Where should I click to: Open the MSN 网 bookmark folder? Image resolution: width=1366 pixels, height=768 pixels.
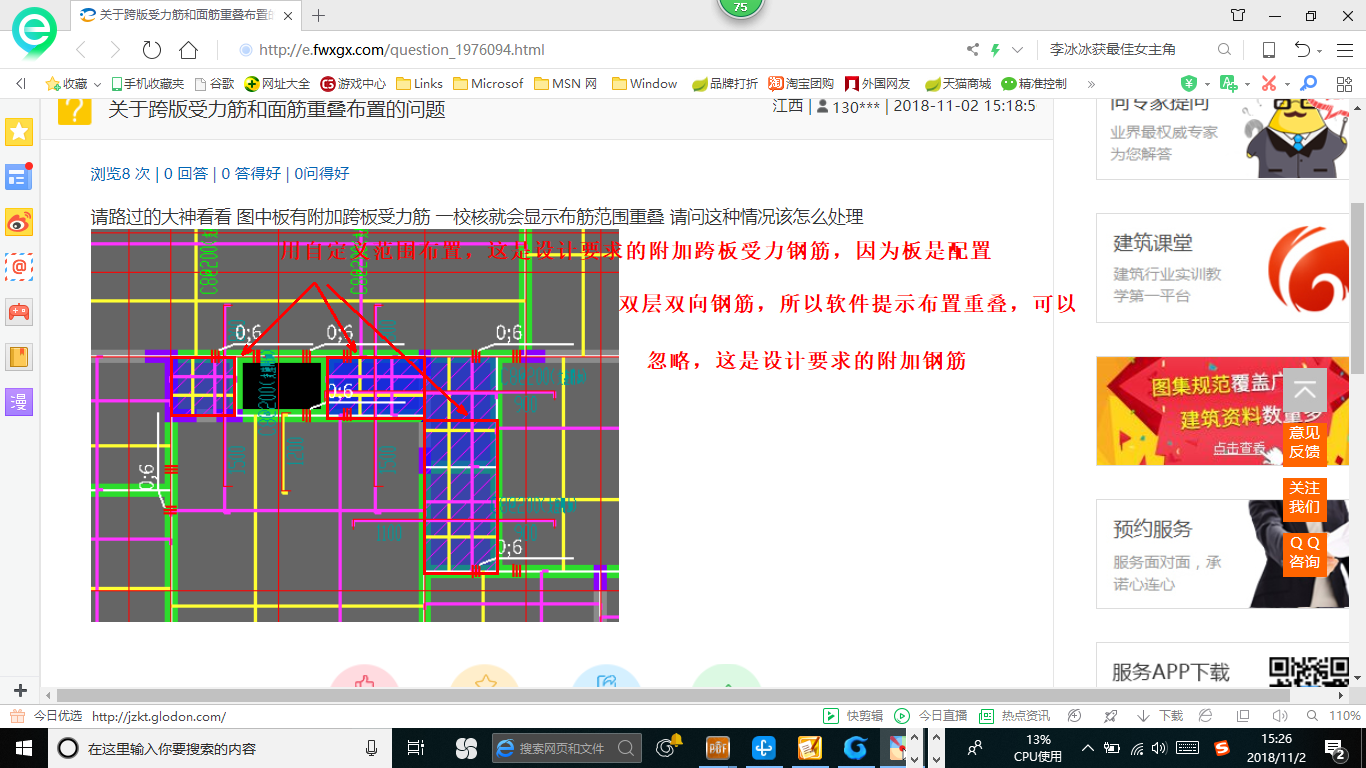click(566, 84)
